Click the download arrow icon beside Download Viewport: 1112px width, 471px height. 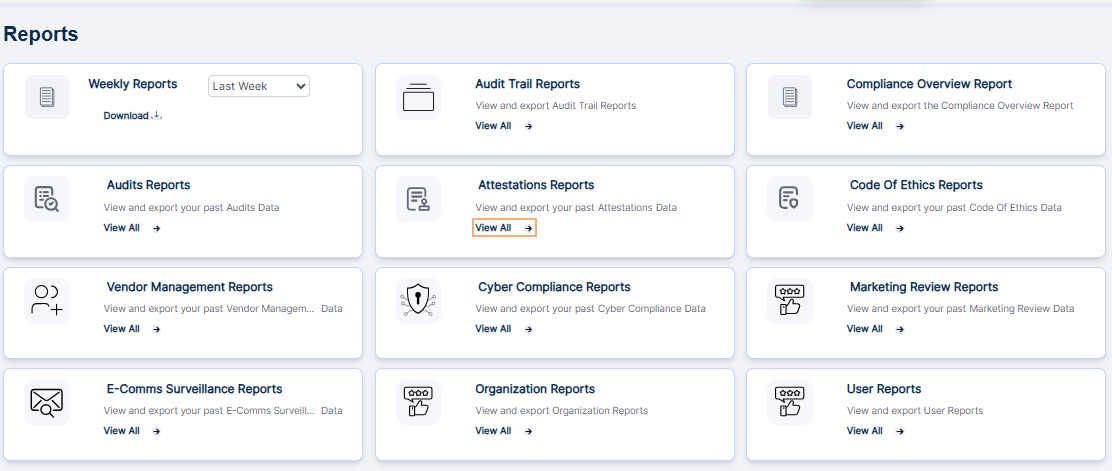coord(157,116)
